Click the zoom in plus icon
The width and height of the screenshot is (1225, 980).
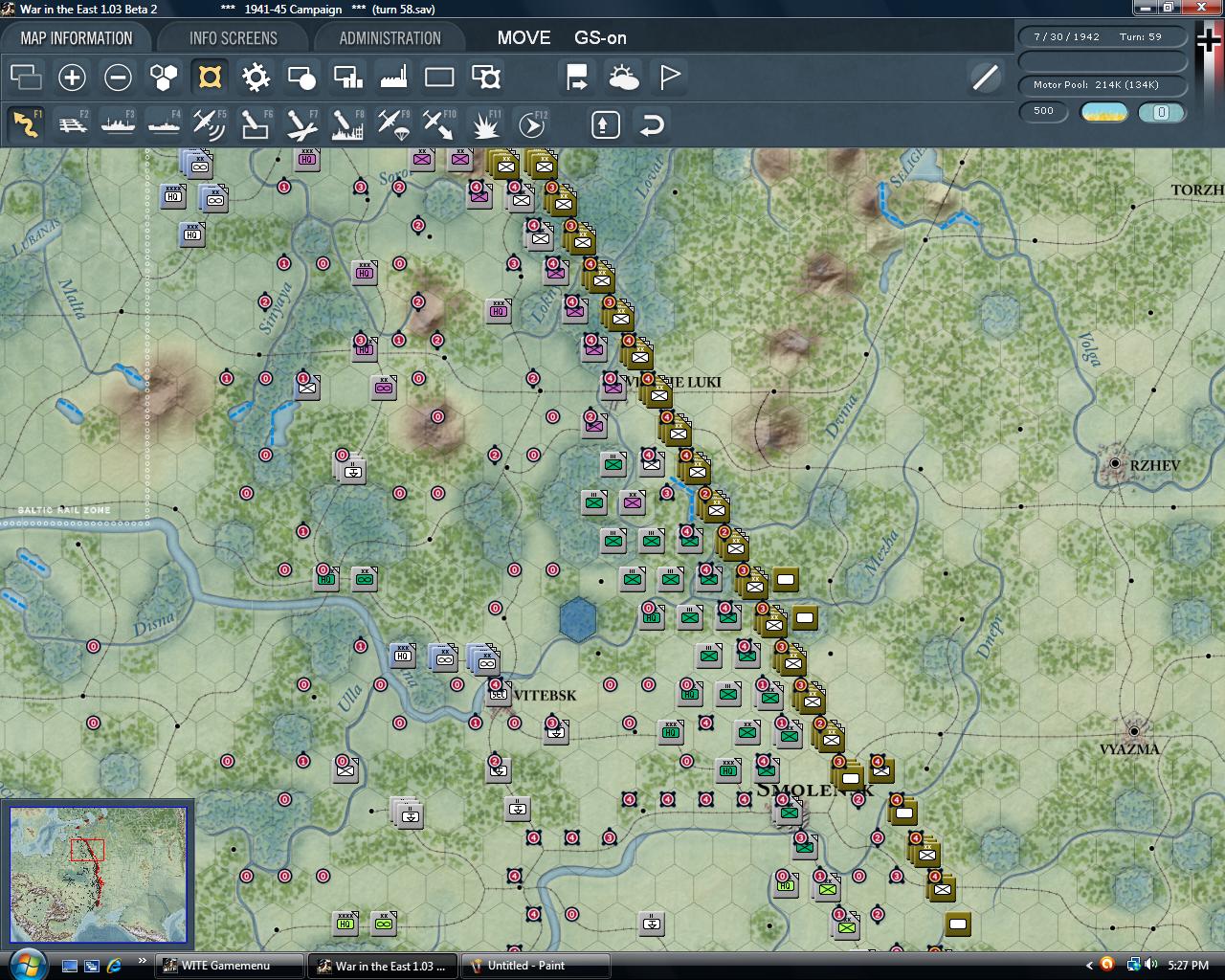72,77
